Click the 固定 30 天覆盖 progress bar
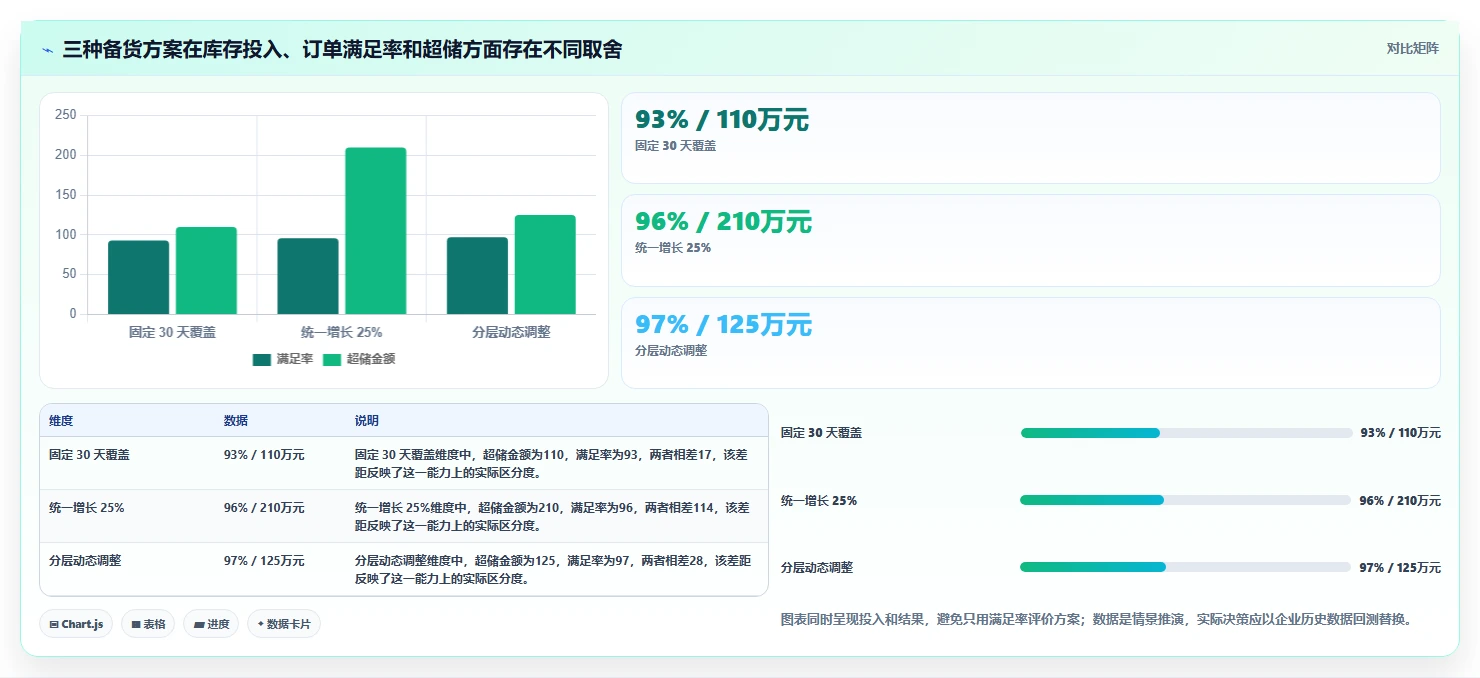This screenshot has height=678, width=1480. (1186, 433)
